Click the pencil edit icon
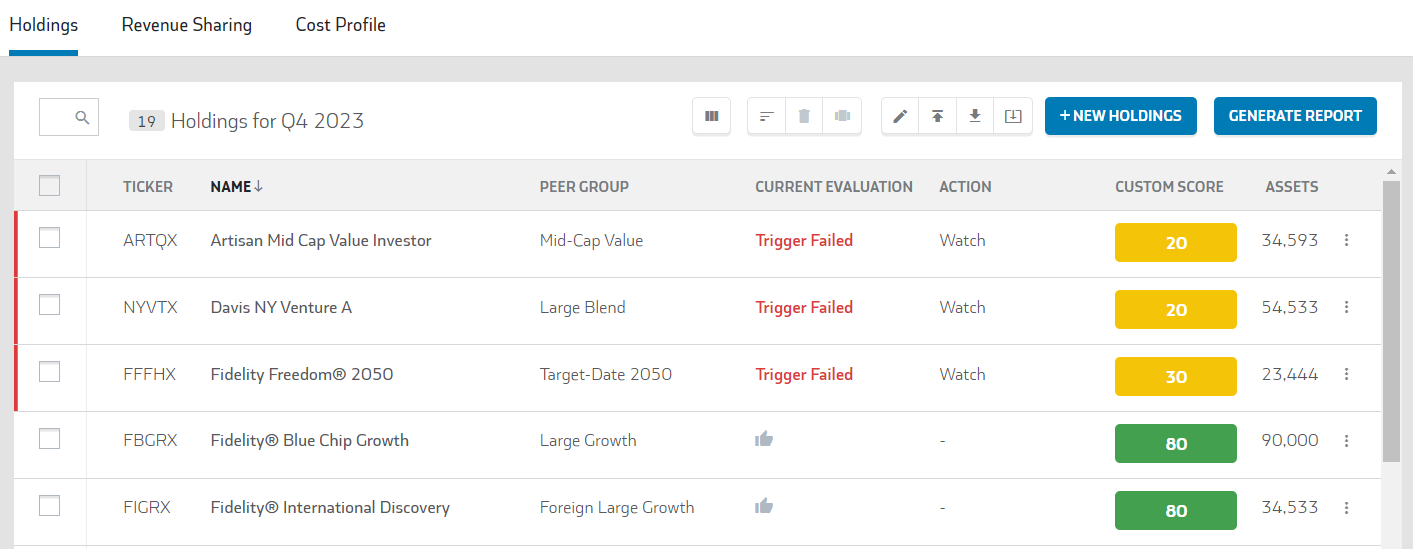This screenshot has height=549, width=1413. (x=900, y=116)
